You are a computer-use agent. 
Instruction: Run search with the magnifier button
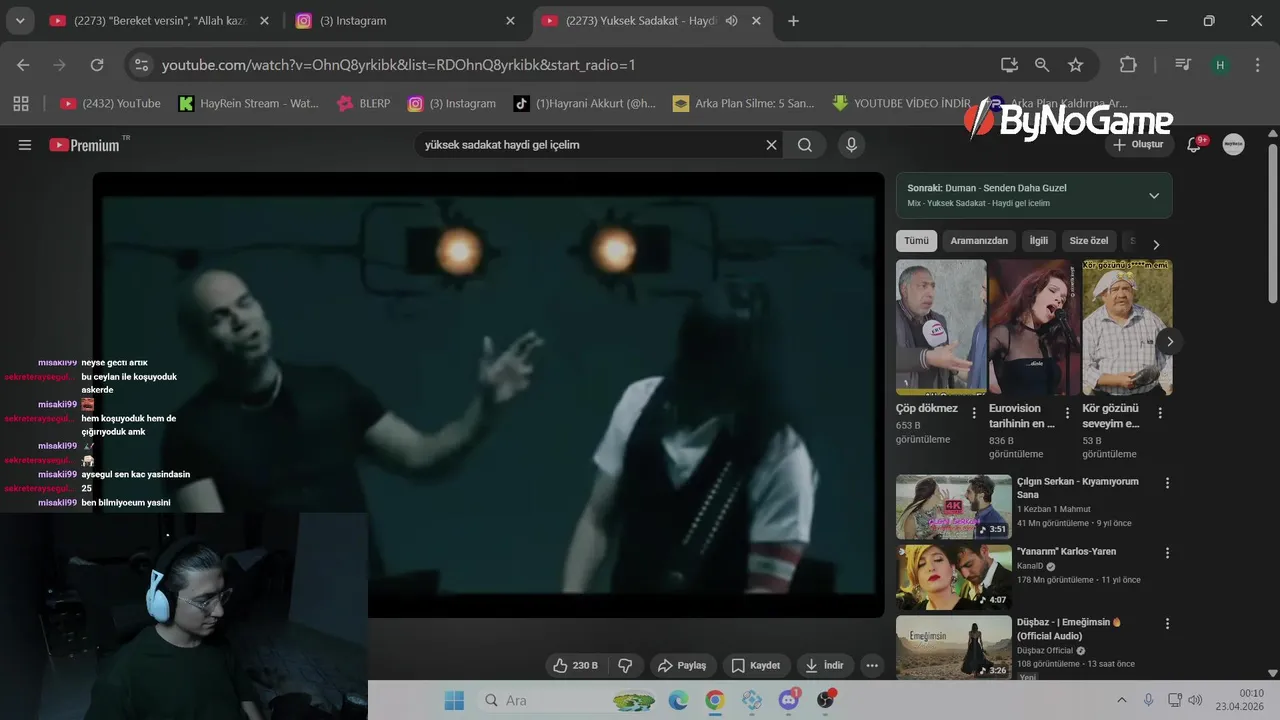[x=805, y=145]
